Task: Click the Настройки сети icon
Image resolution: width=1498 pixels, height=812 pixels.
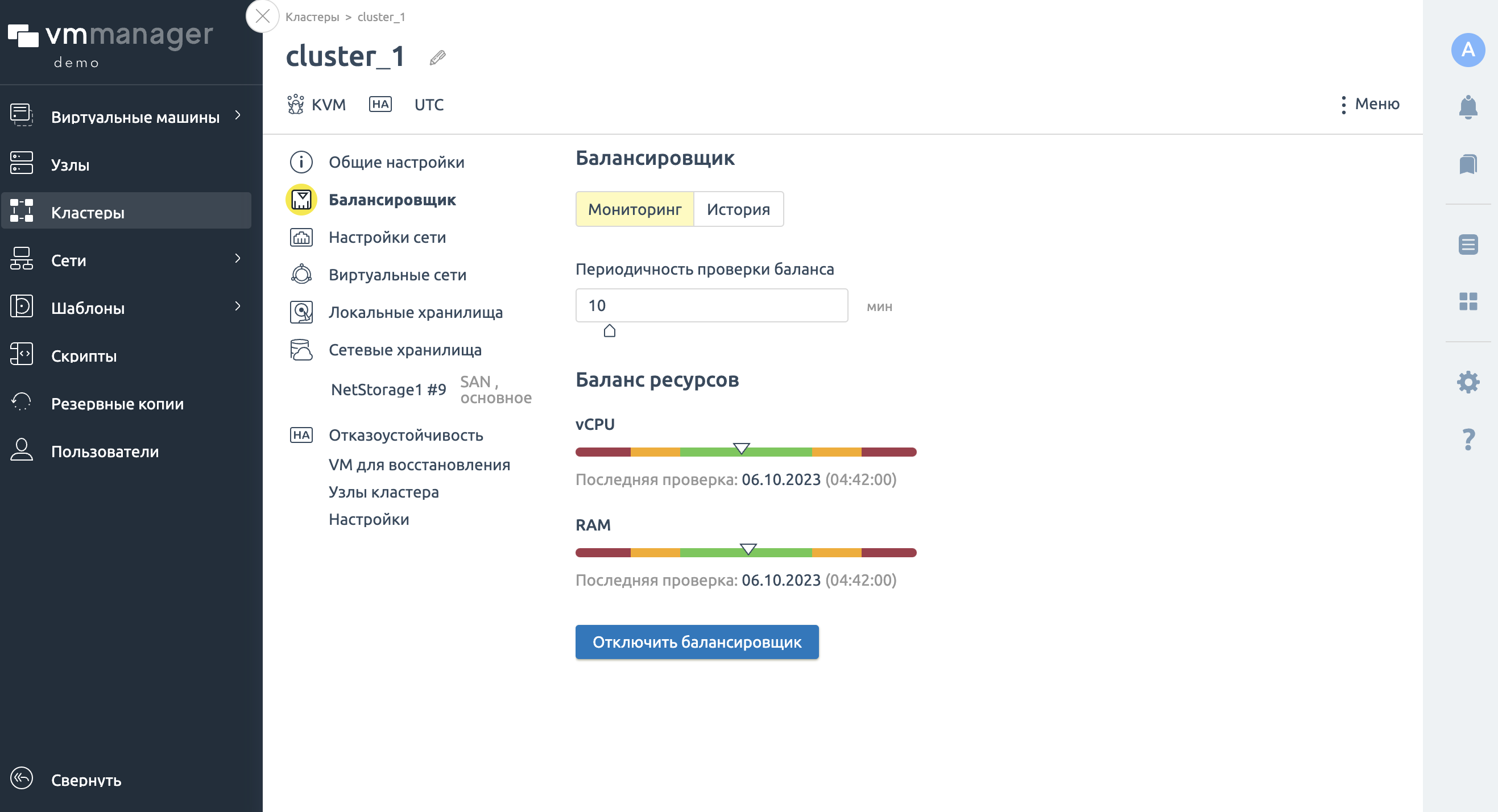Action: 301,238
